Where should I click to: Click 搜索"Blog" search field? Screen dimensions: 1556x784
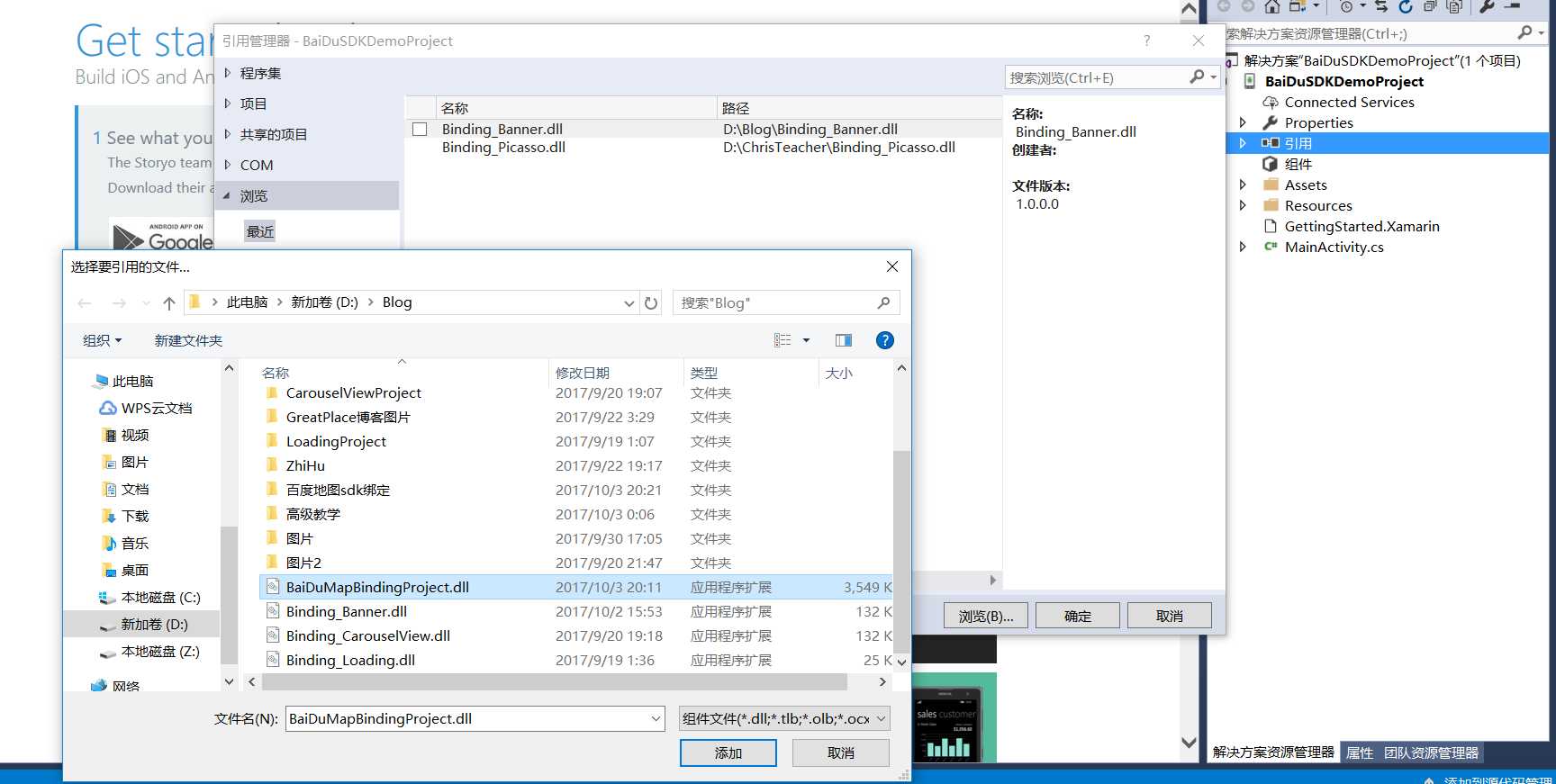pos(785,303)
